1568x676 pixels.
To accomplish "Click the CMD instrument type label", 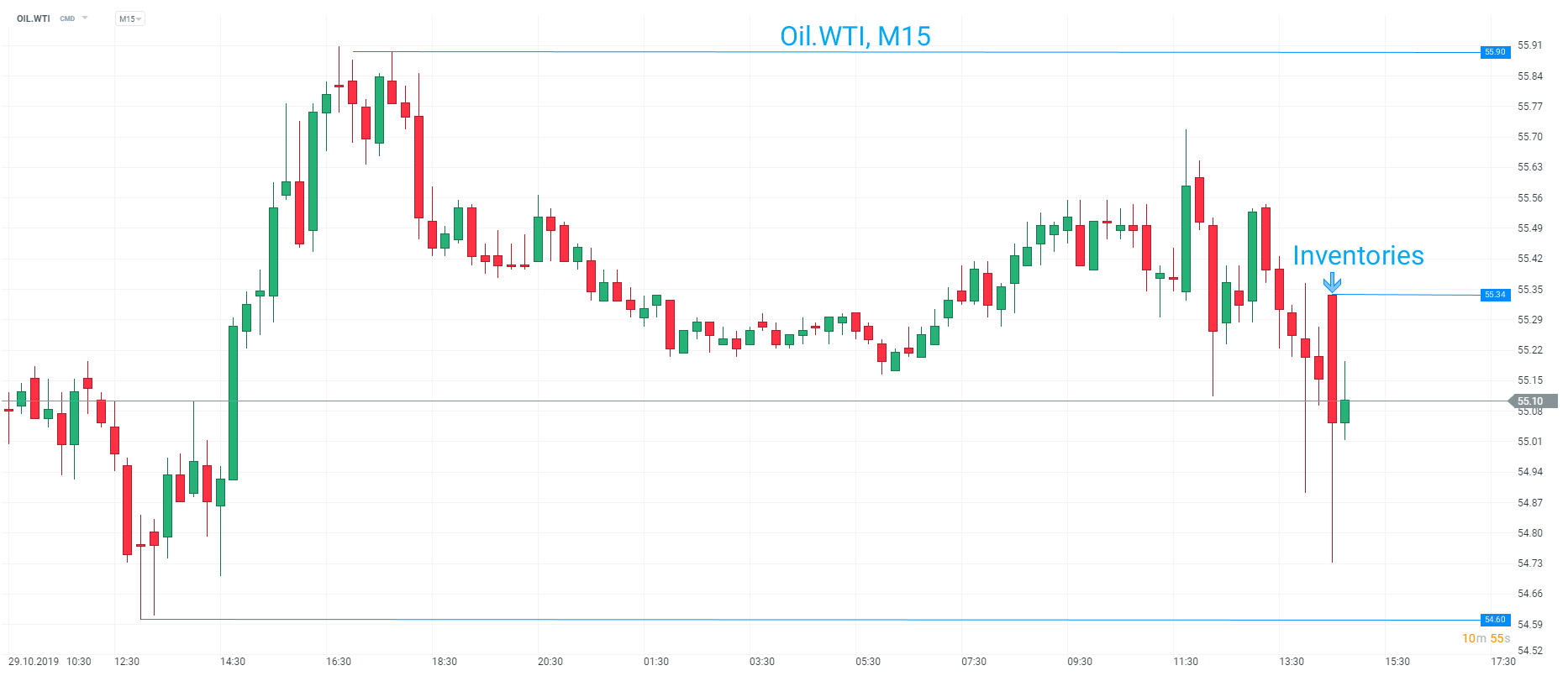I will 67,18.
